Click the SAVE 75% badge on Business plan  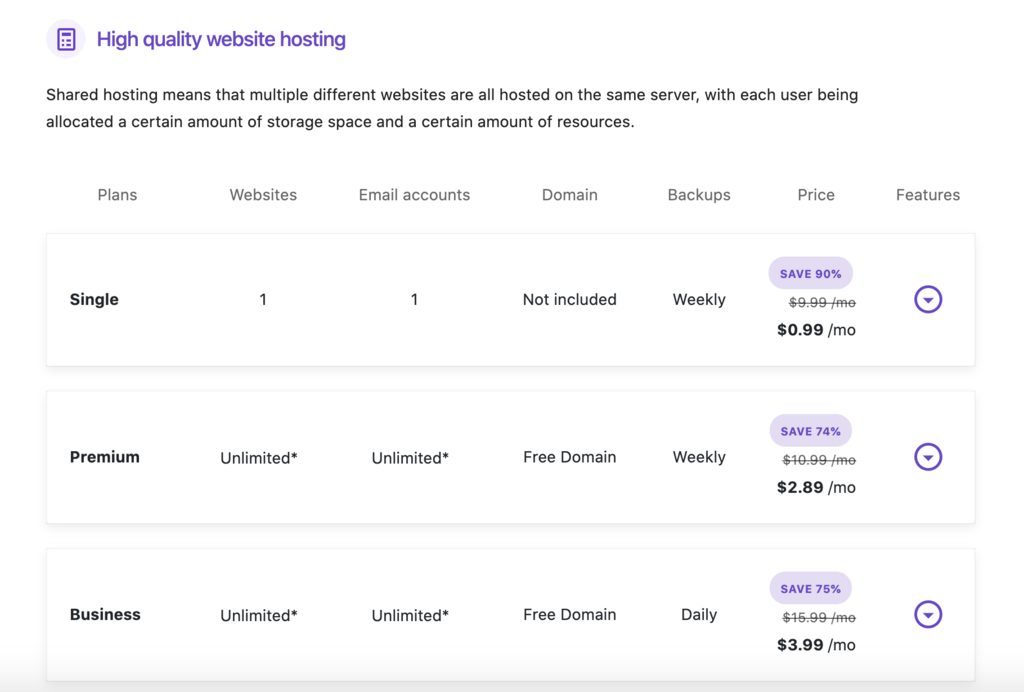810,588
